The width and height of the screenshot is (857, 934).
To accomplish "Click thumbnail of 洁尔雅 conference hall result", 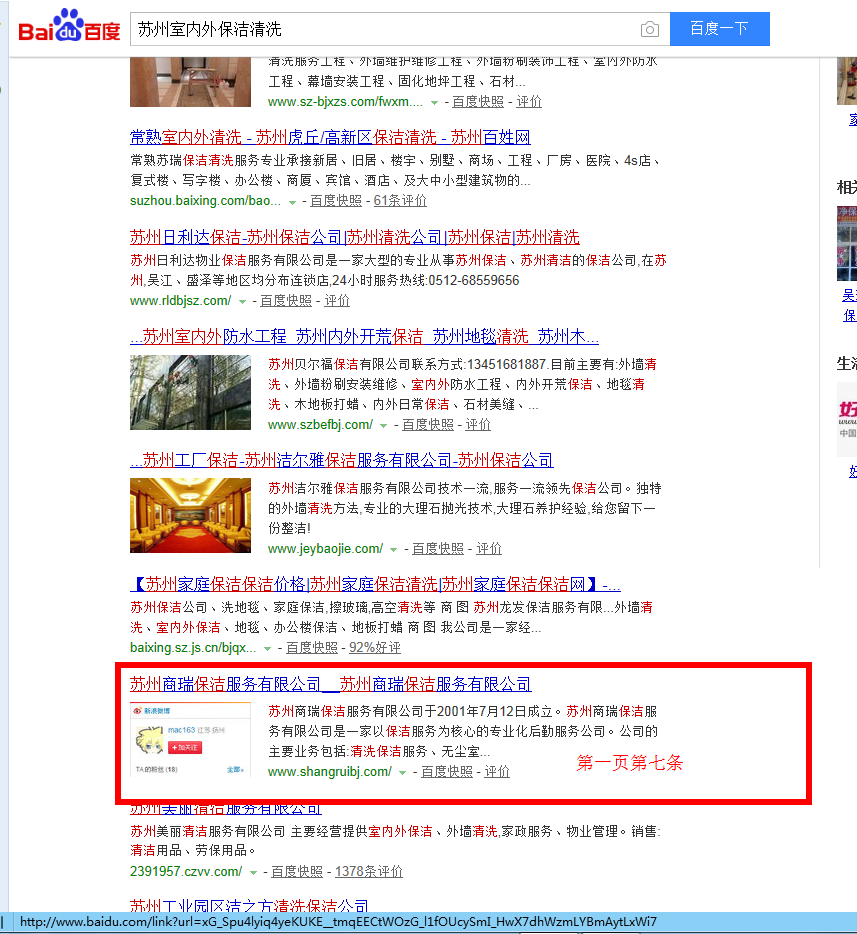I will tap(191, 516).
